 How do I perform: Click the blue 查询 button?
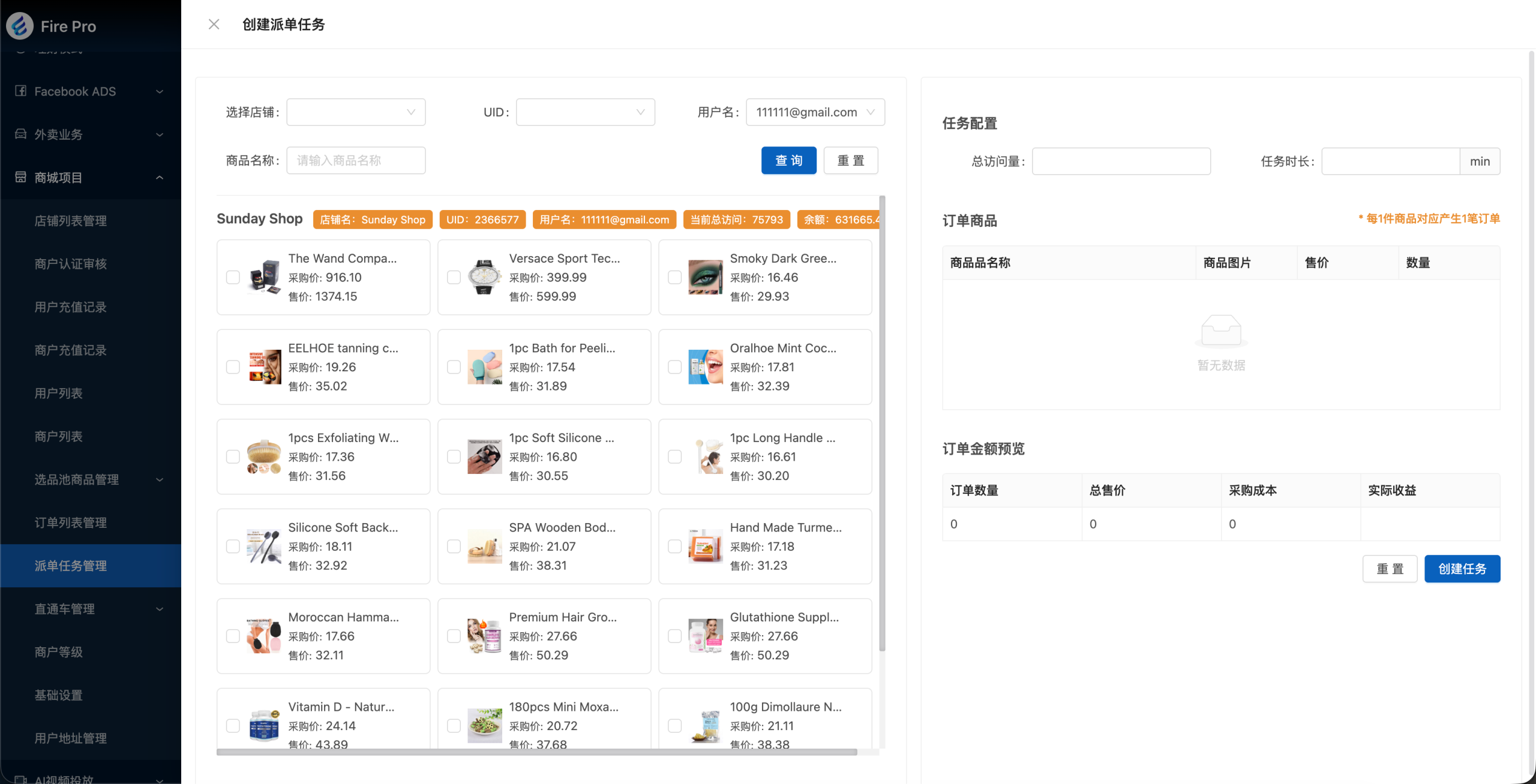pyautogui.click(x=788, y=161)
